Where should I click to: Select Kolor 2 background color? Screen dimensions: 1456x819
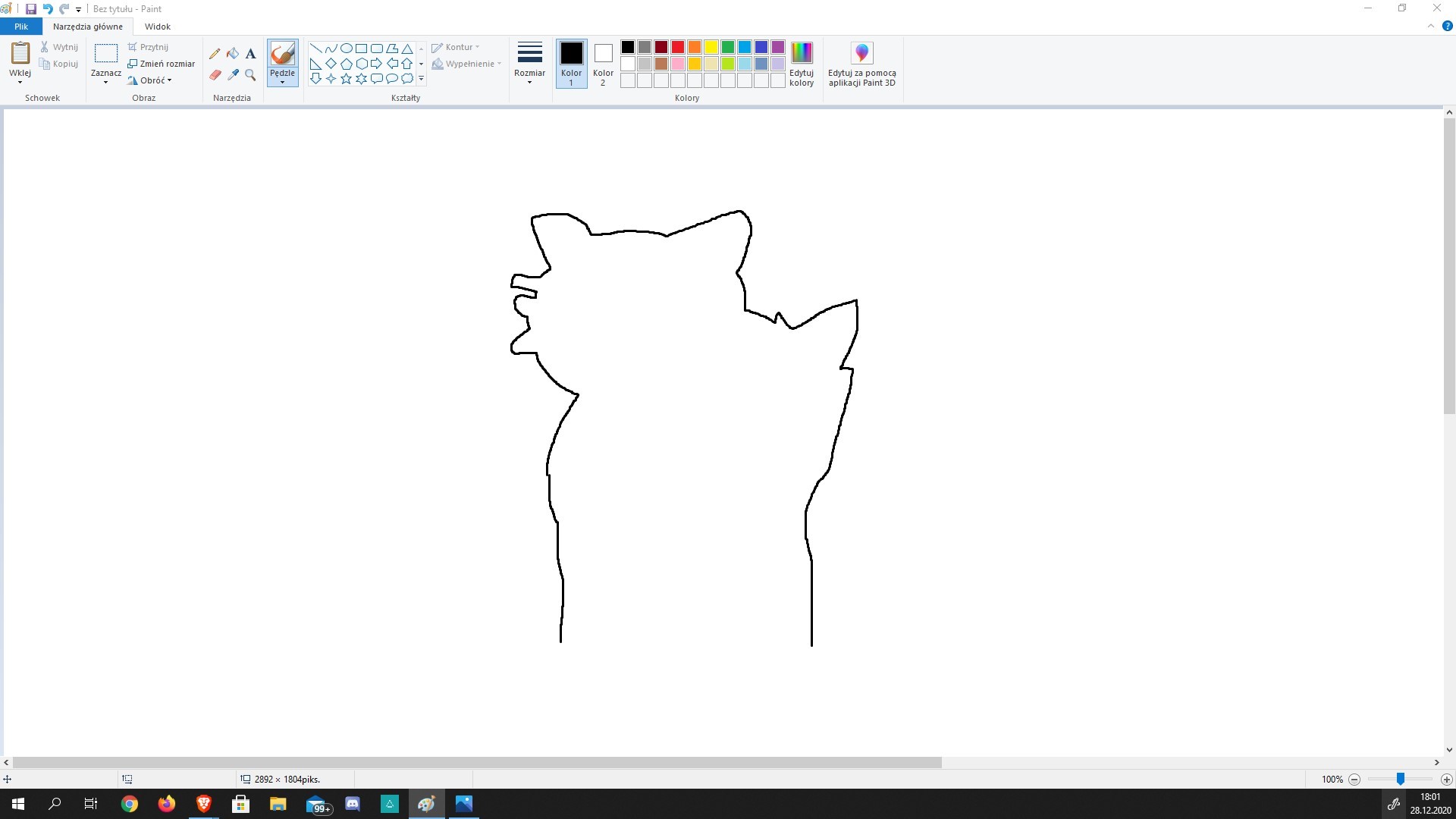[x=603, y=64]
